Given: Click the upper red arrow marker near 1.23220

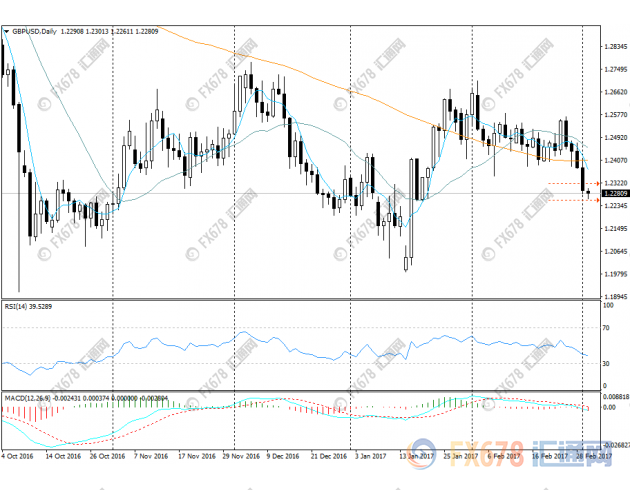Looking at the screenshot, I should coord(599,185).
